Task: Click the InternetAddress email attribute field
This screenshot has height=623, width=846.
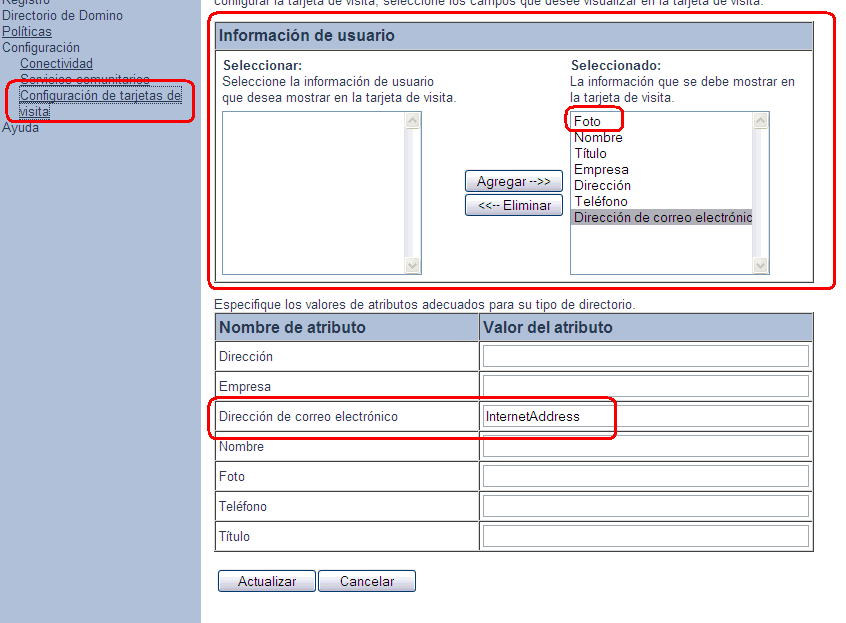Action: (645, 416)
